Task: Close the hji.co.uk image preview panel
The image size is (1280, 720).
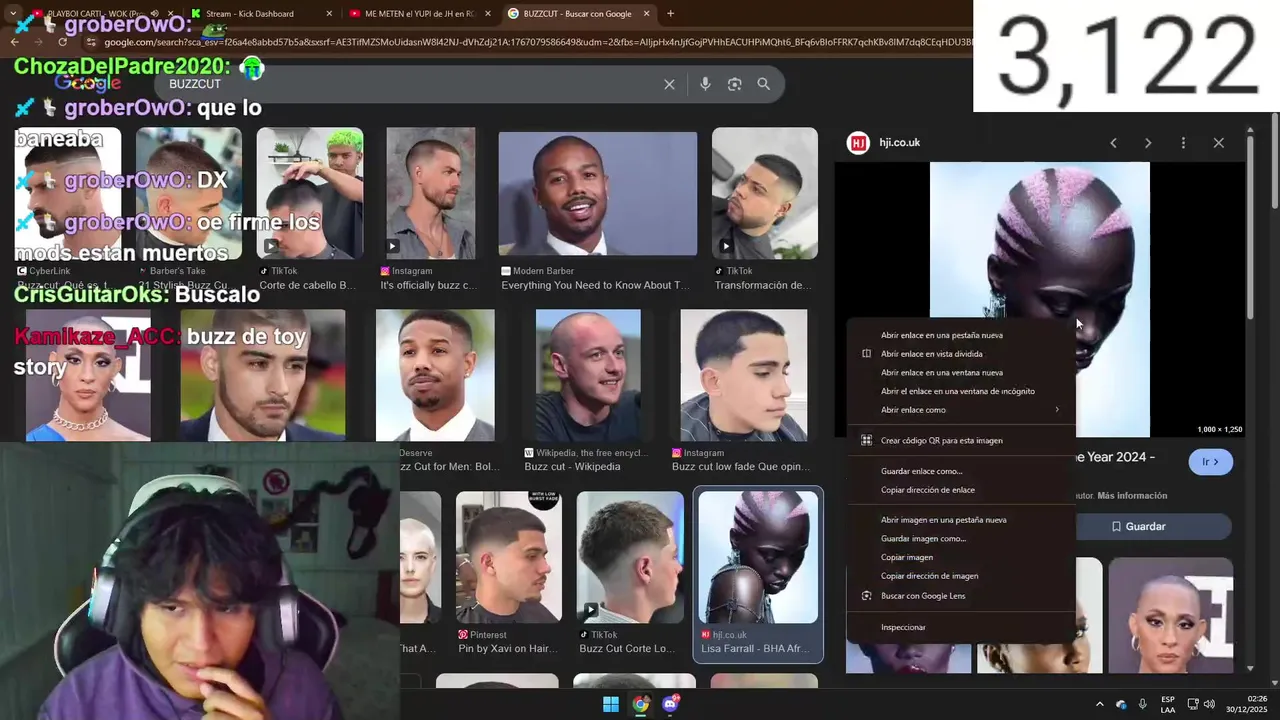Action: [x=1218, y=143]
